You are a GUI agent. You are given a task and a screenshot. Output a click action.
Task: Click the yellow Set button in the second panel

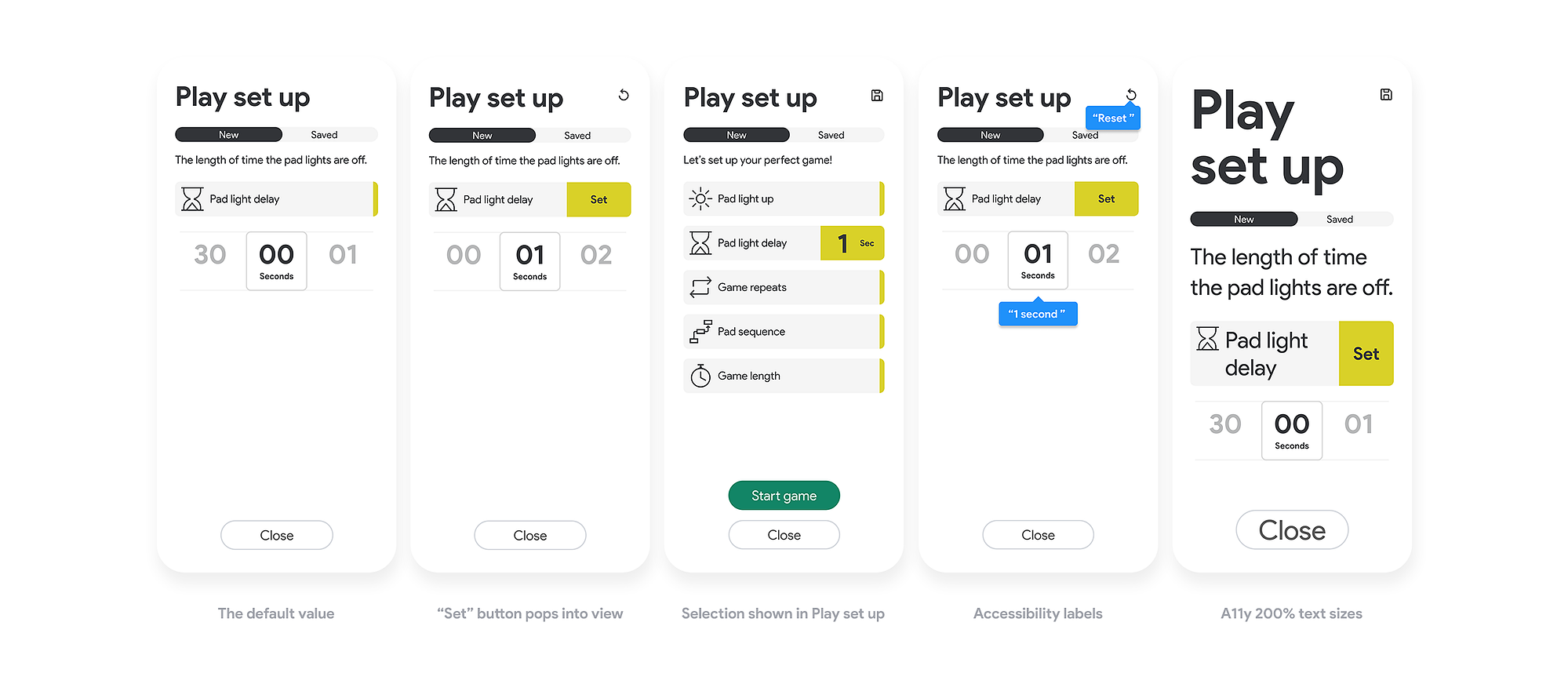(598, 200)
